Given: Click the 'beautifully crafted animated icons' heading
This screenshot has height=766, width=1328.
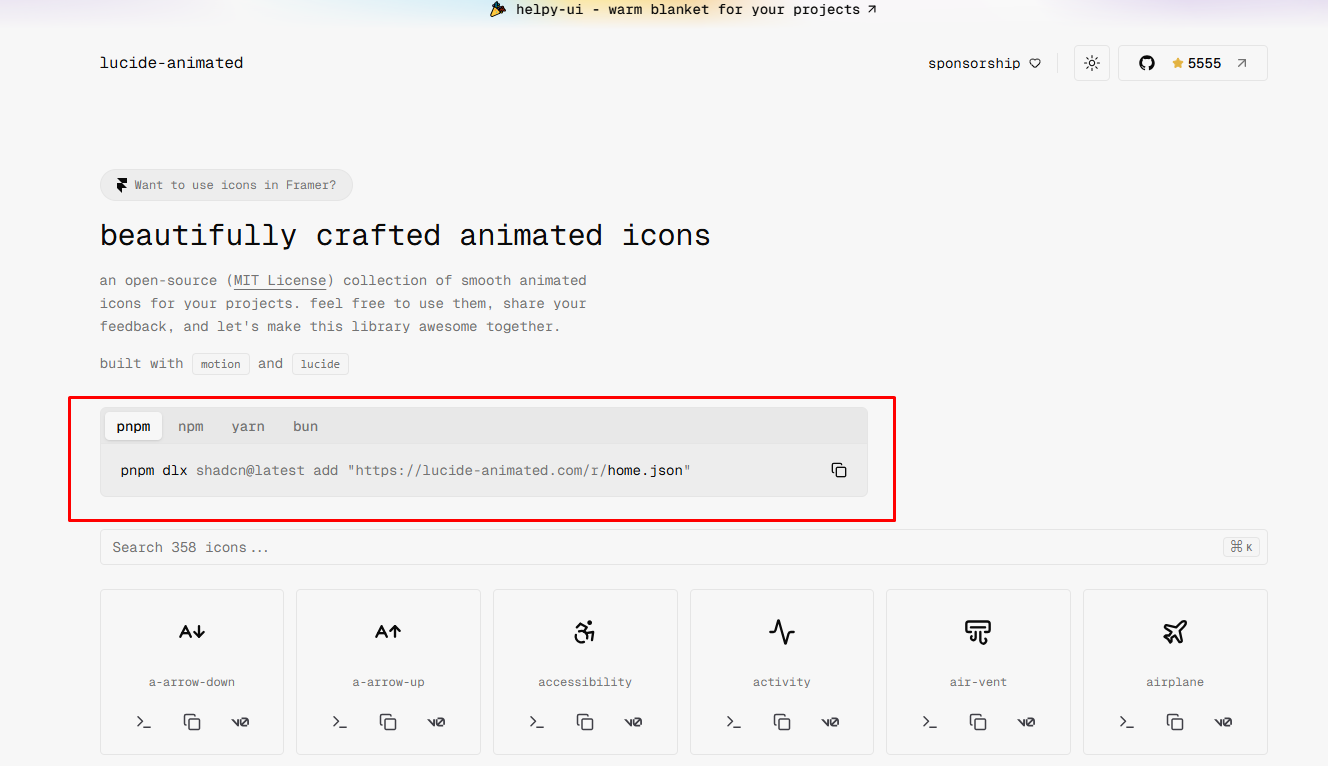Looking at the screenshot, I should 405,236.
